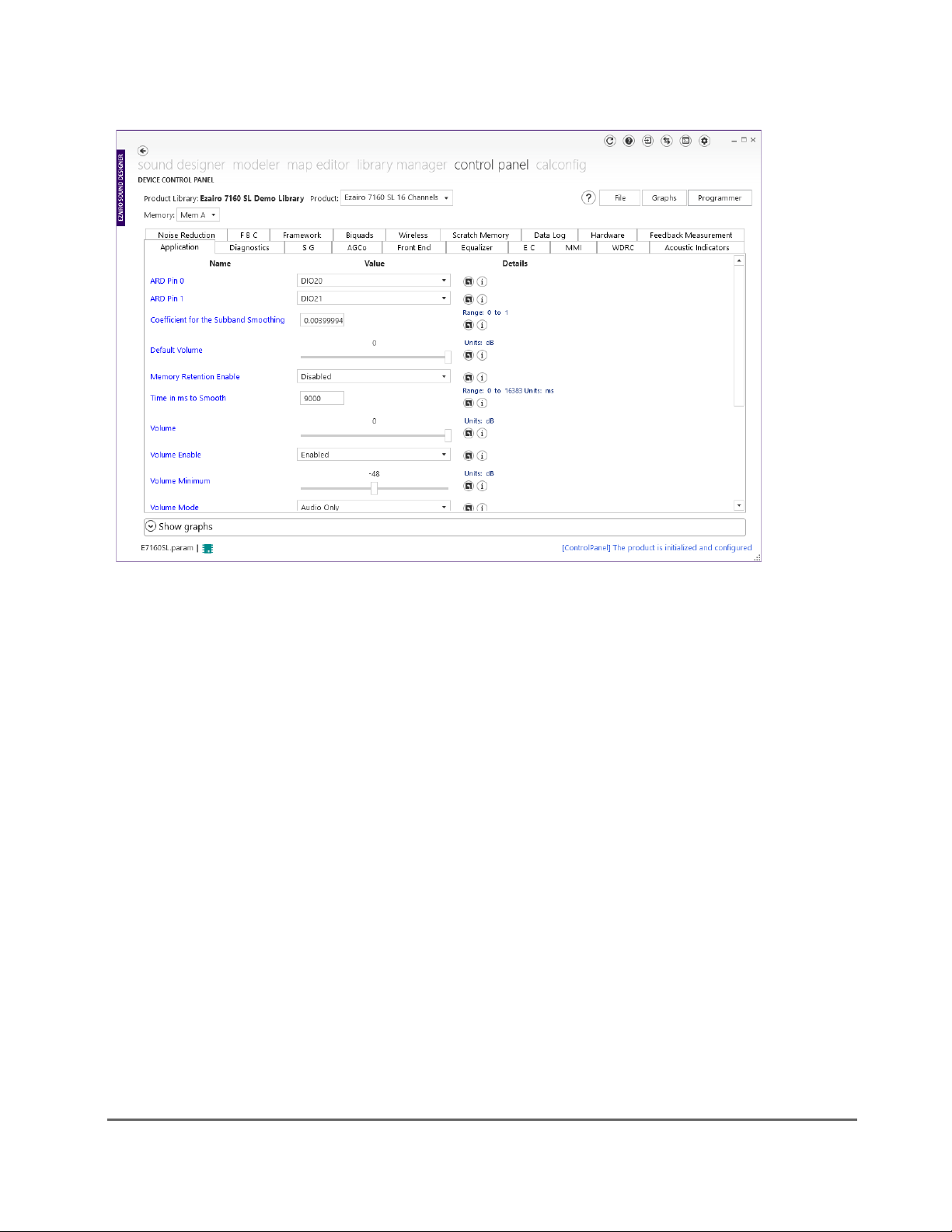
Task: Click the parameter list scrollbar up arrow
Action: [x=739, y=260]
